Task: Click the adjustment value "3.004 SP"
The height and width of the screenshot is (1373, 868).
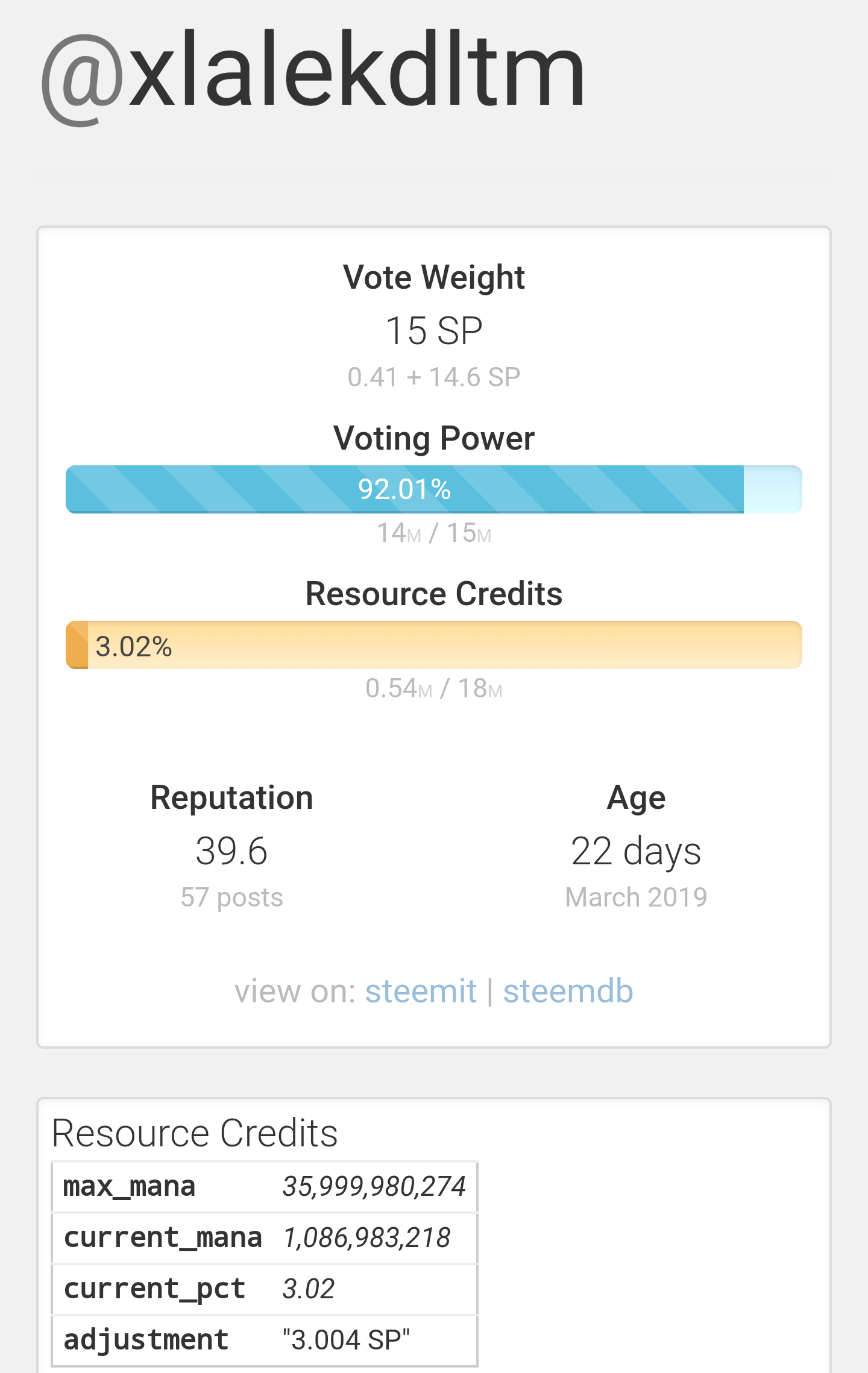Action: coord(347,1340)
